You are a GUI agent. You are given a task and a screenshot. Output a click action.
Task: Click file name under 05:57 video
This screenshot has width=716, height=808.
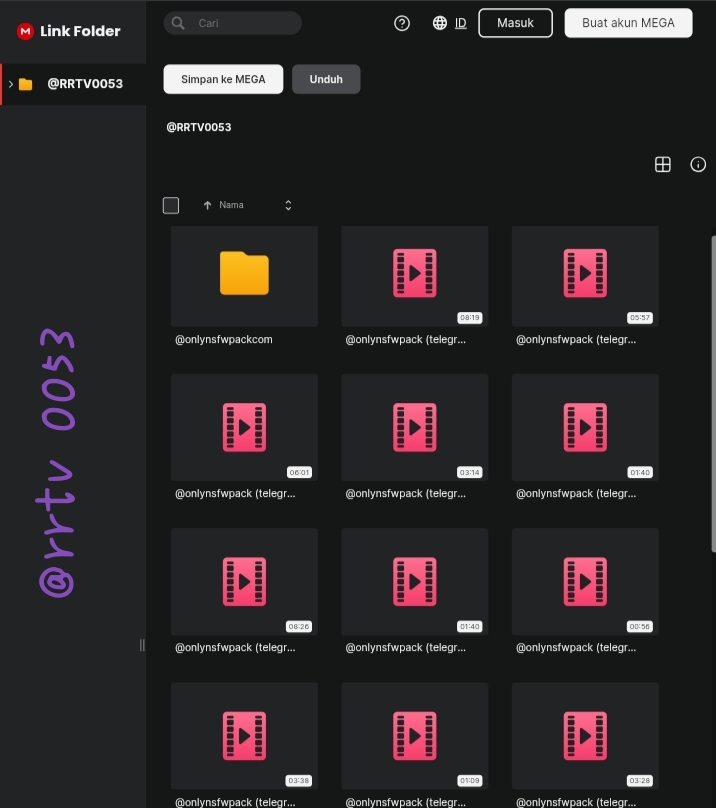(576, 340)
